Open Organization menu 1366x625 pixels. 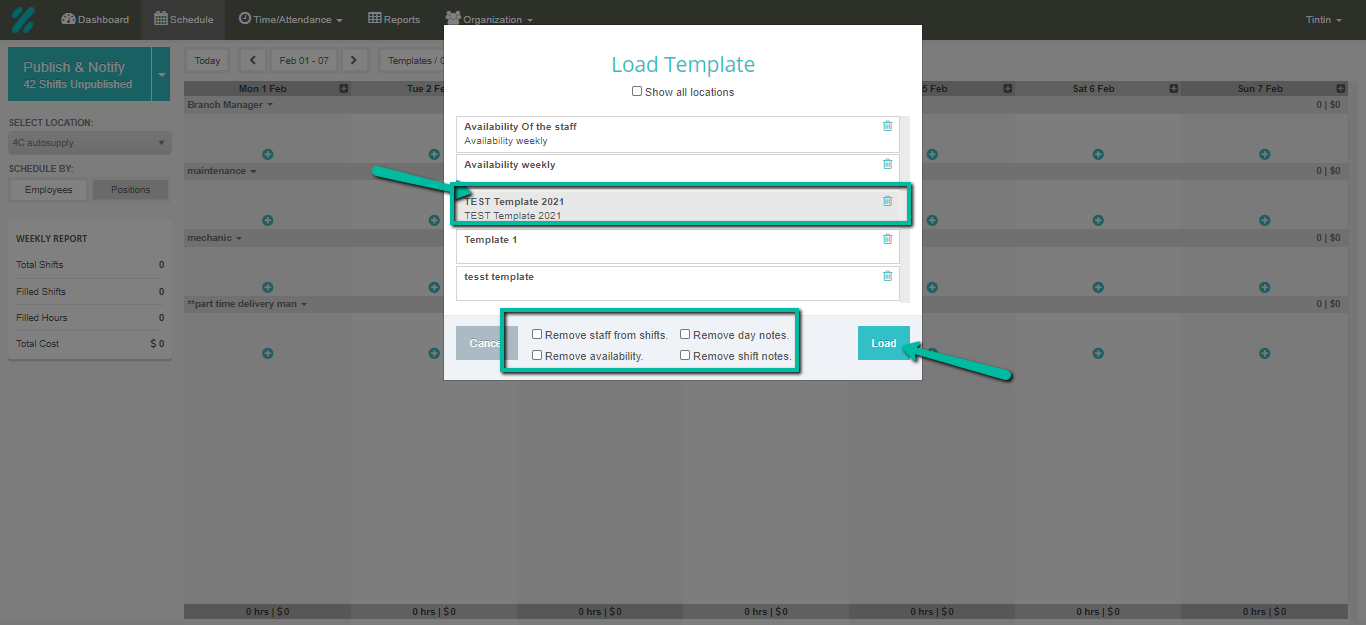tap(489, 20)
